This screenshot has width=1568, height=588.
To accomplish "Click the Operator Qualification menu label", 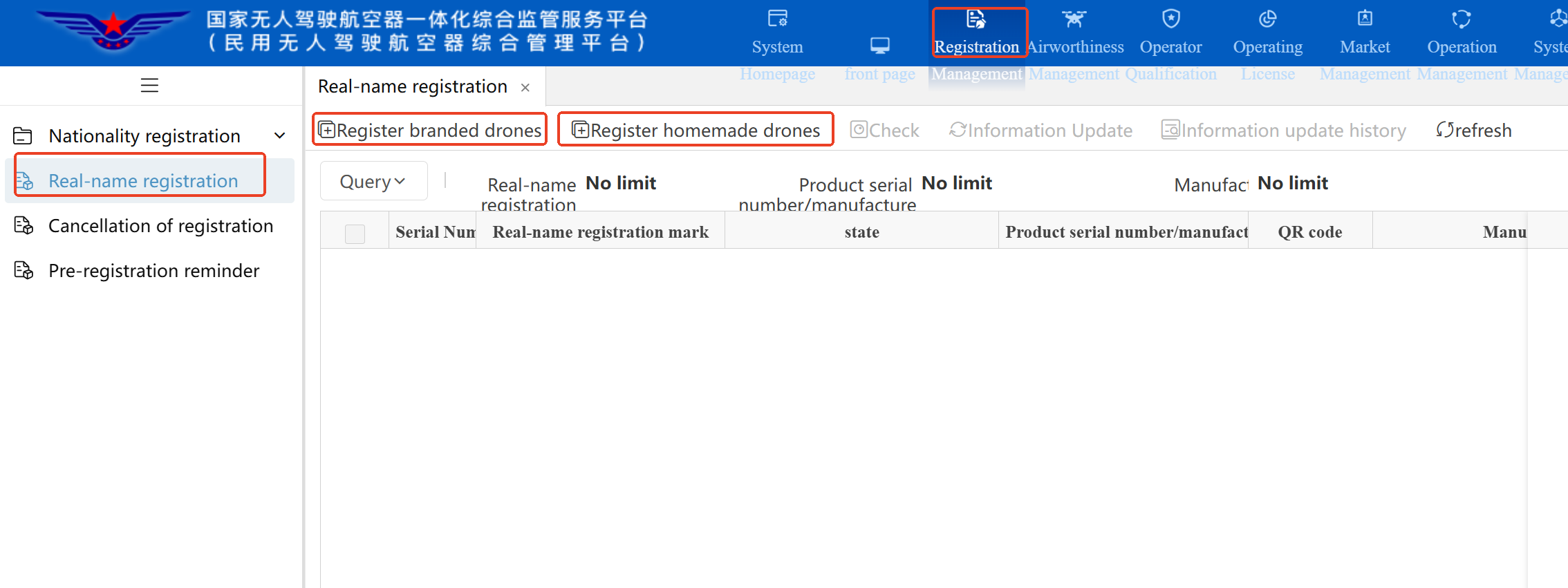I will (1171, 60).
